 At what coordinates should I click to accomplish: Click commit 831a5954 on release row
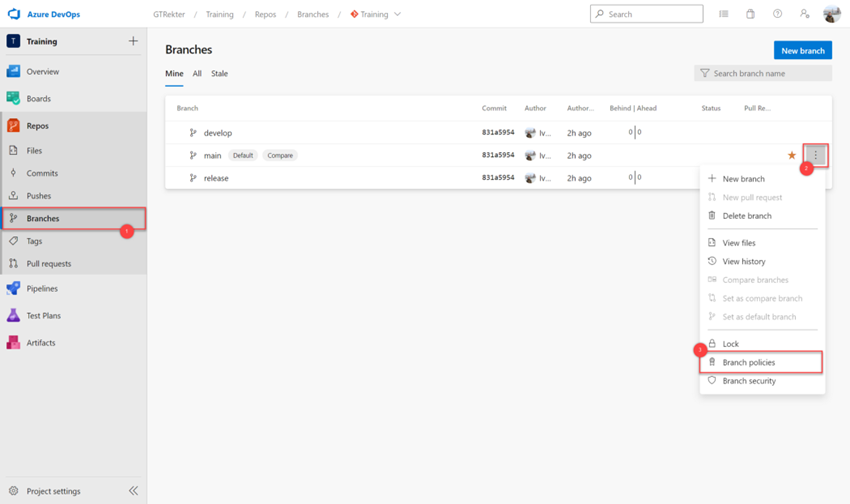pyautogui.click(x=498, y=178)
